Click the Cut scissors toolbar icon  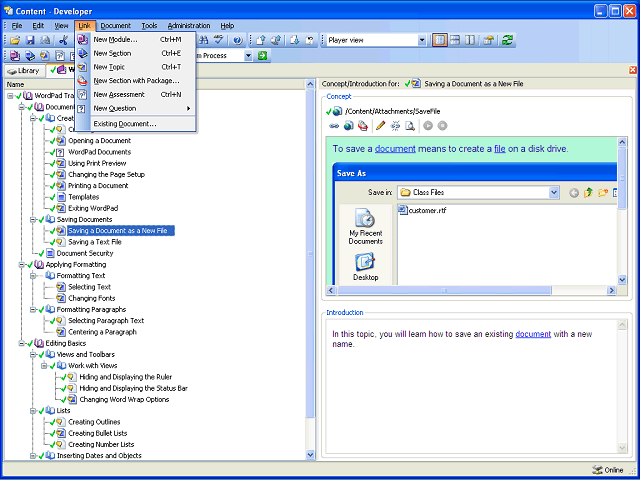63,40
